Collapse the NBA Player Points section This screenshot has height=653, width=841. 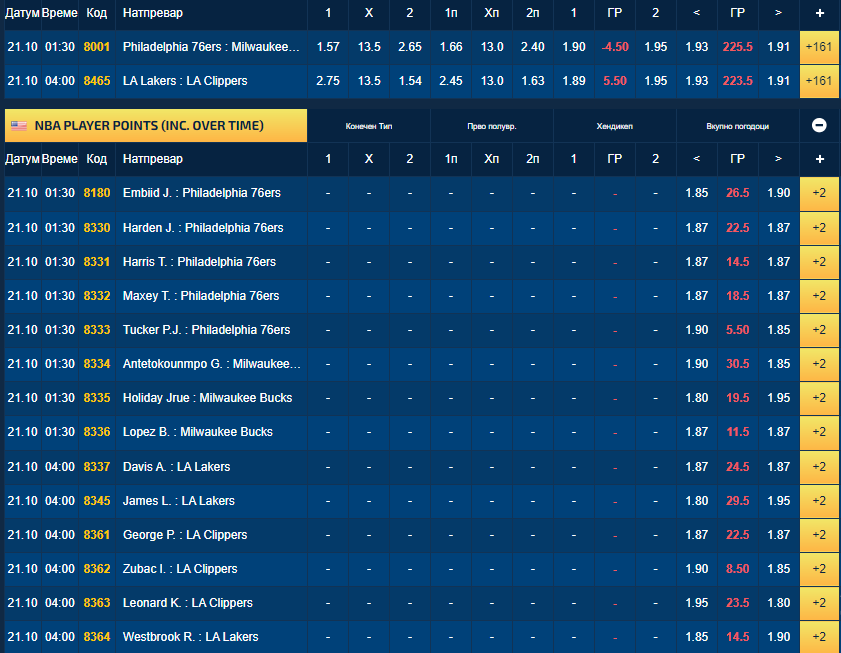[x=819, y=125]
